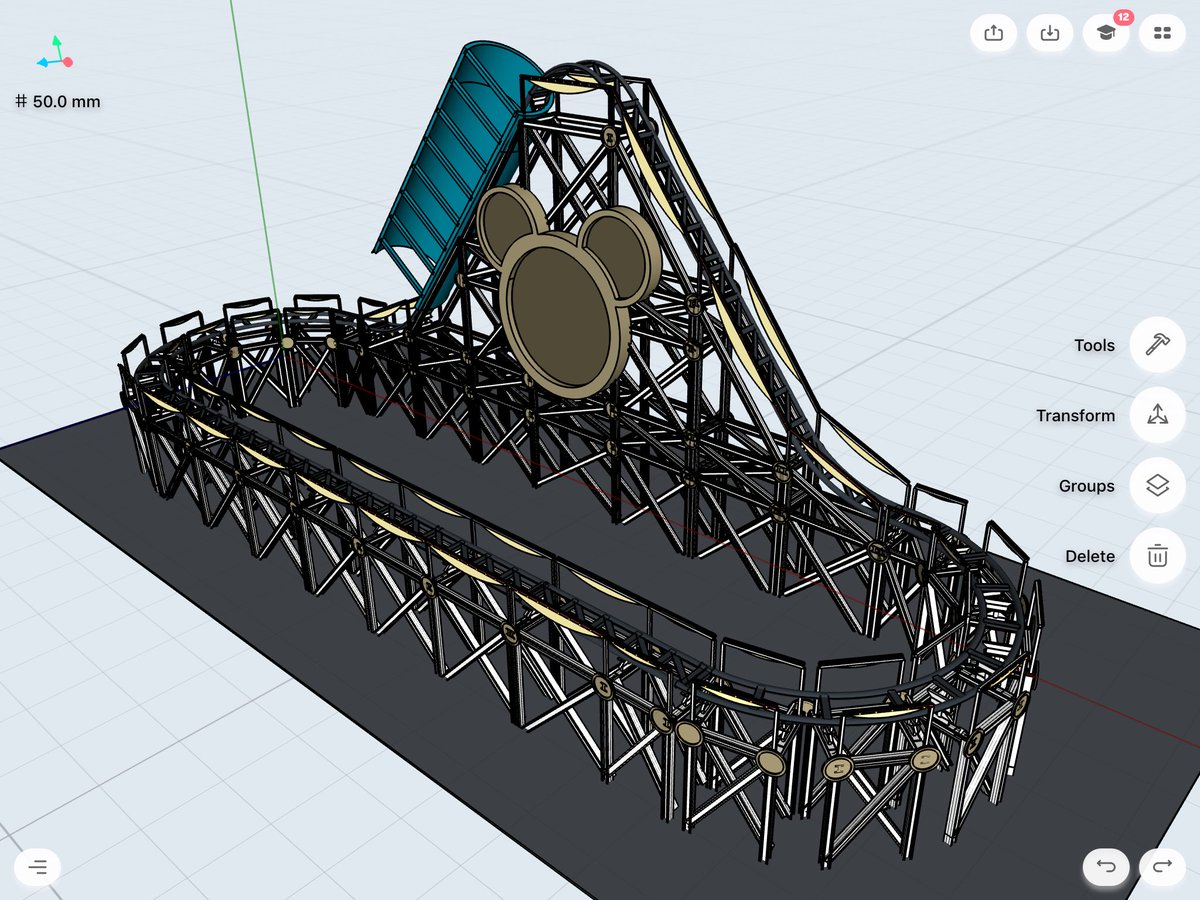Screen dimensions: 1200x900
Task: Click the Transform label
Action: 1075,415
